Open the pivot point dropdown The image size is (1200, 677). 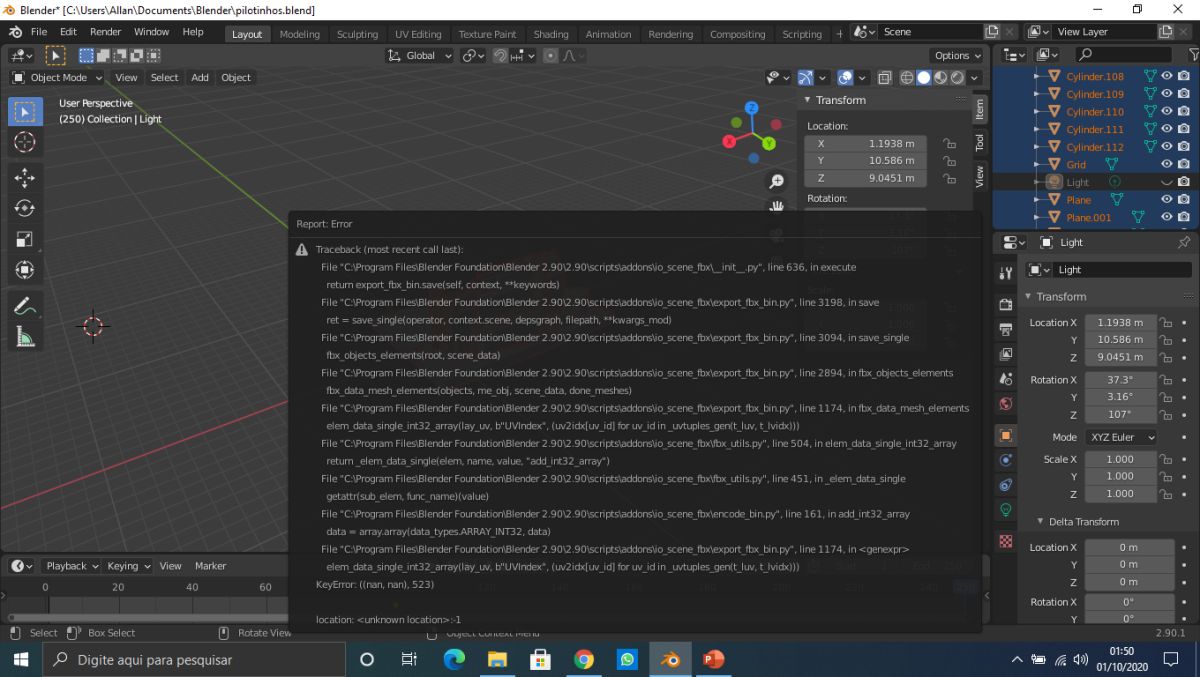[474, 56]
